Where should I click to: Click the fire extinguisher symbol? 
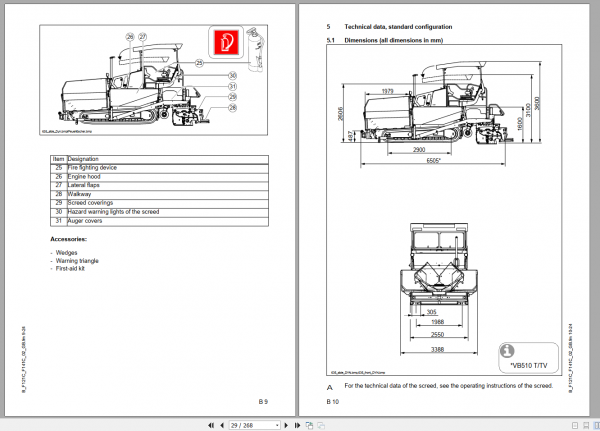226,41
